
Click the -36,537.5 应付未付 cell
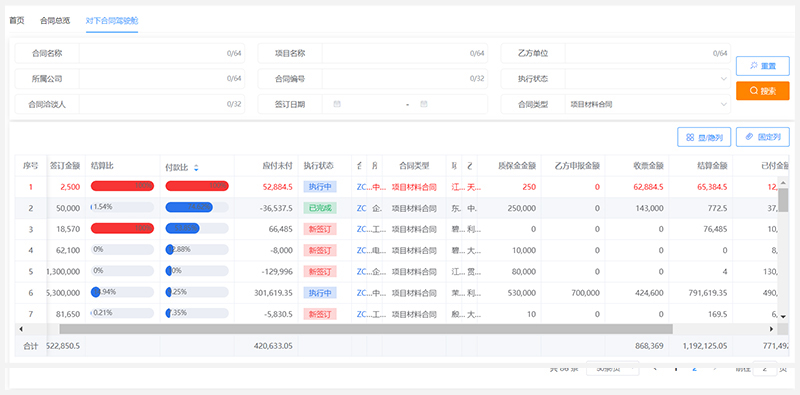coord(276,208)
